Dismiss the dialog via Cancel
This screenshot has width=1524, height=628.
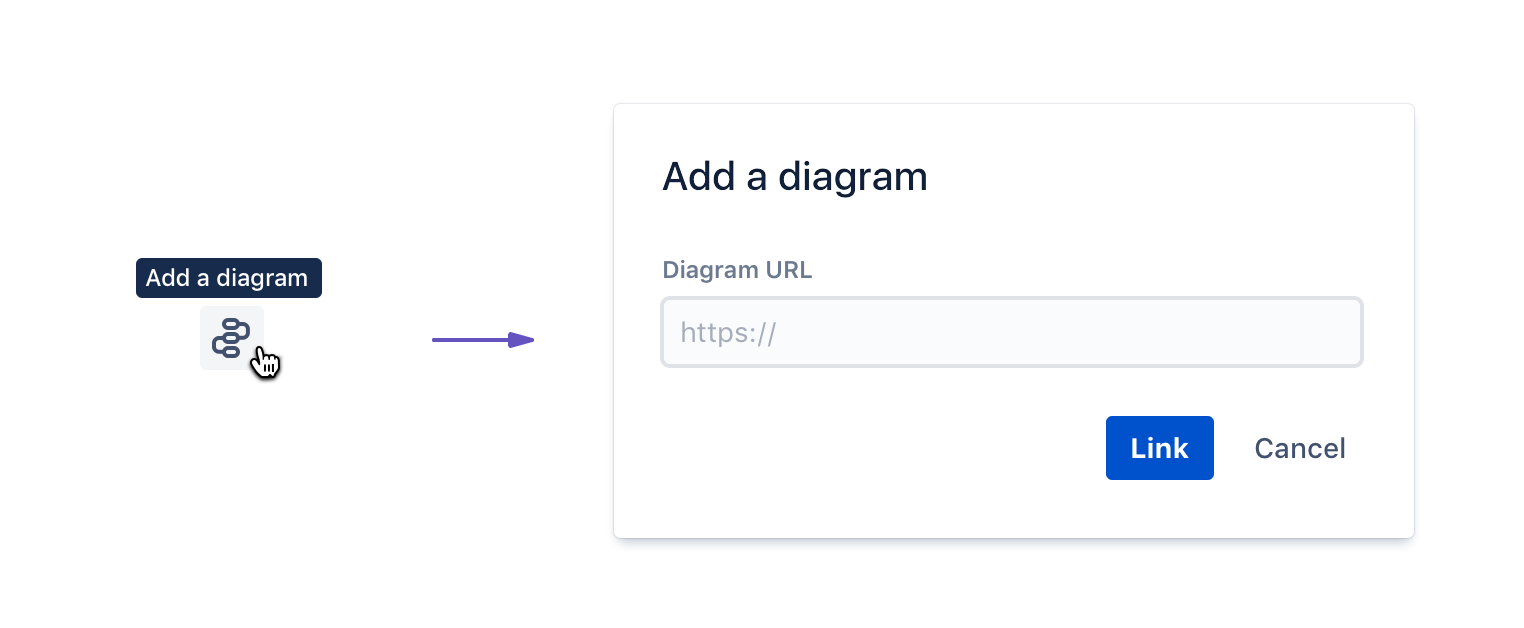(x=1299, y=448)
